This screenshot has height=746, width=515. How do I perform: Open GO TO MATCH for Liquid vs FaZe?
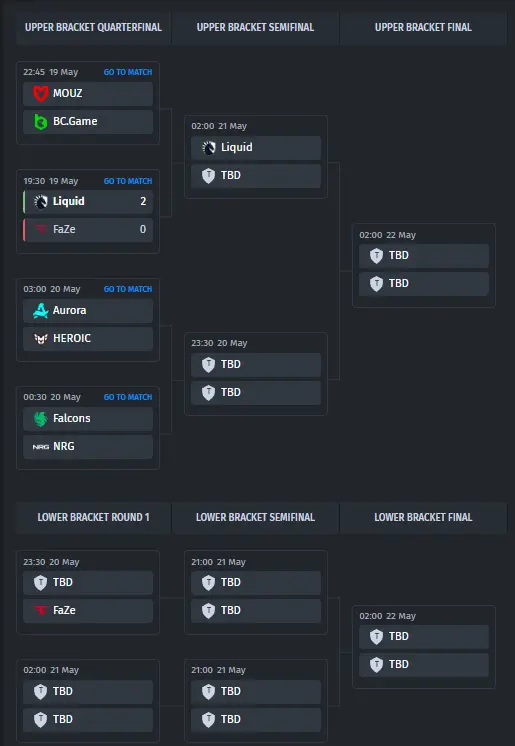tap(128, 181)
